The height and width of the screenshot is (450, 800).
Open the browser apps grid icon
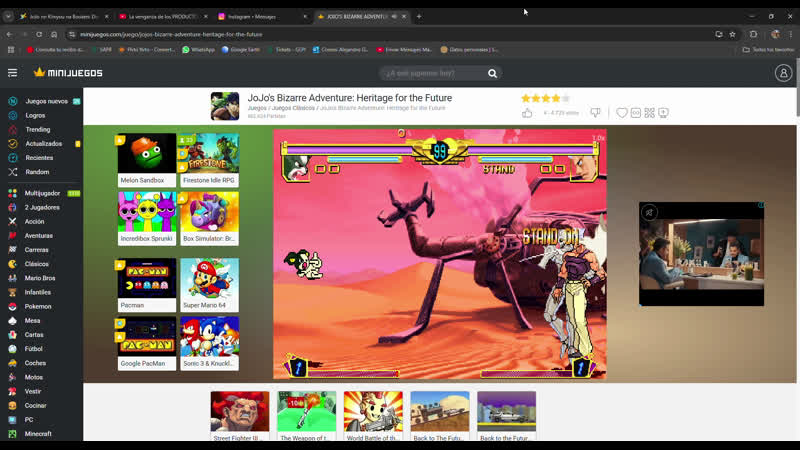11,49
